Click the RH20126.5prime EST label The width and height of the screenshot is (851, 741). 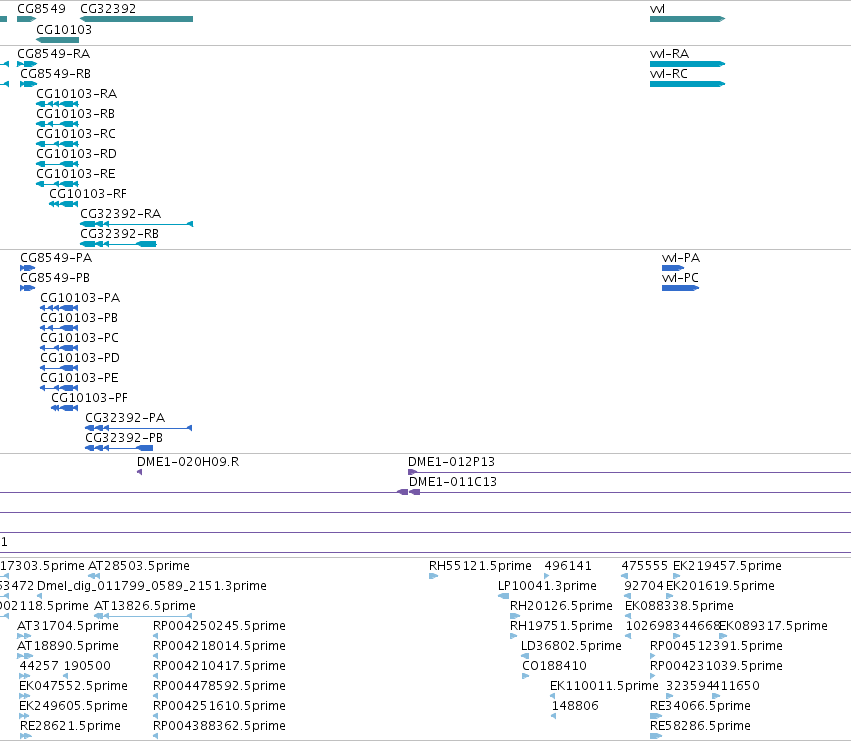pos(561,606)
